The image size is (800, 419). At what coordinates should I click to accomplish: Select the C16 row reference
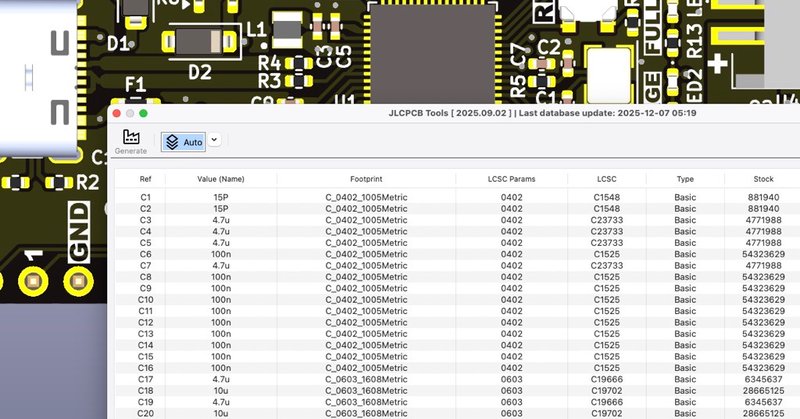[x=145, y=367]
